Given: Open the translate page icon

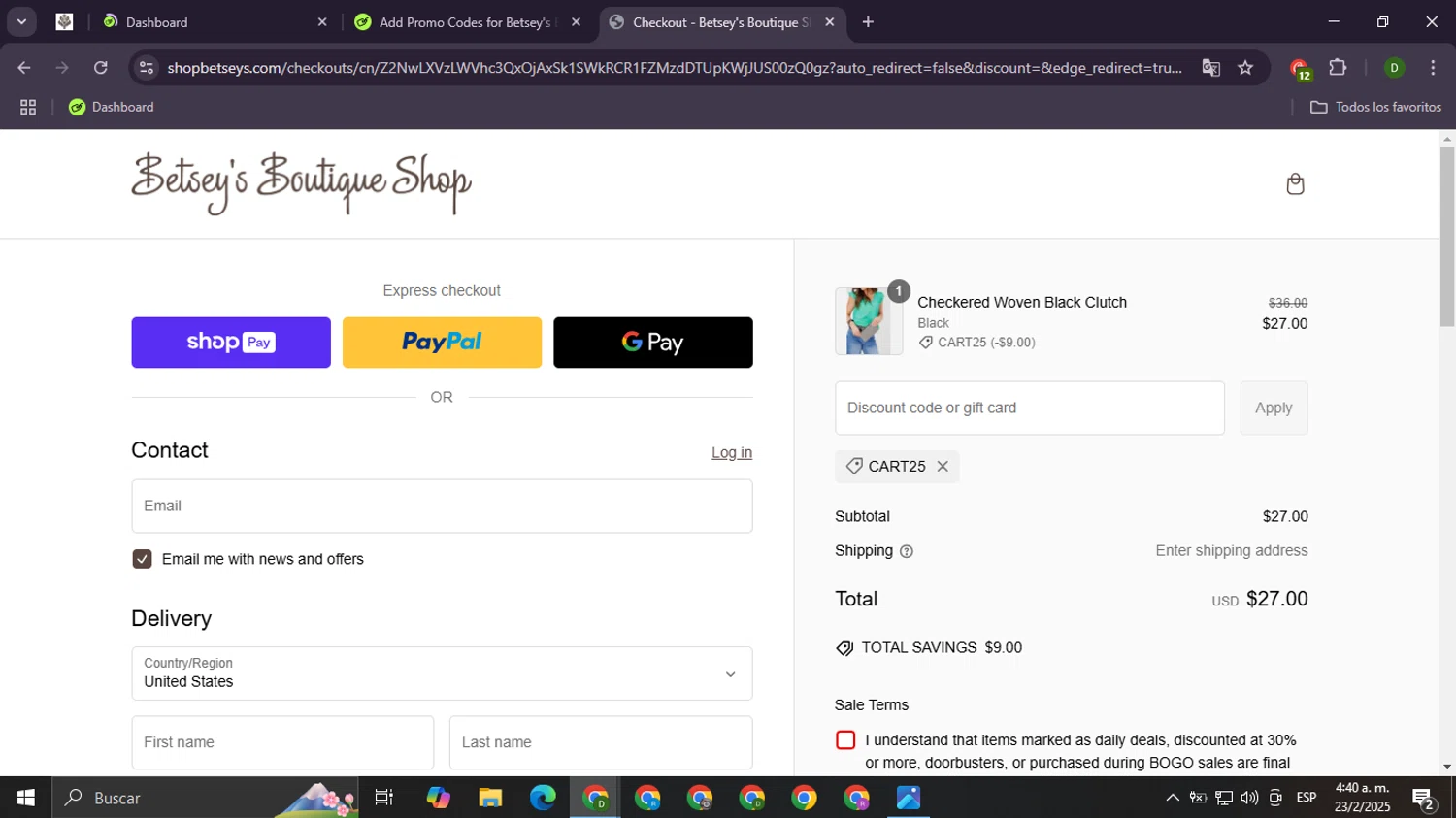Looking at the screenshot, I should pos(1210,68).
